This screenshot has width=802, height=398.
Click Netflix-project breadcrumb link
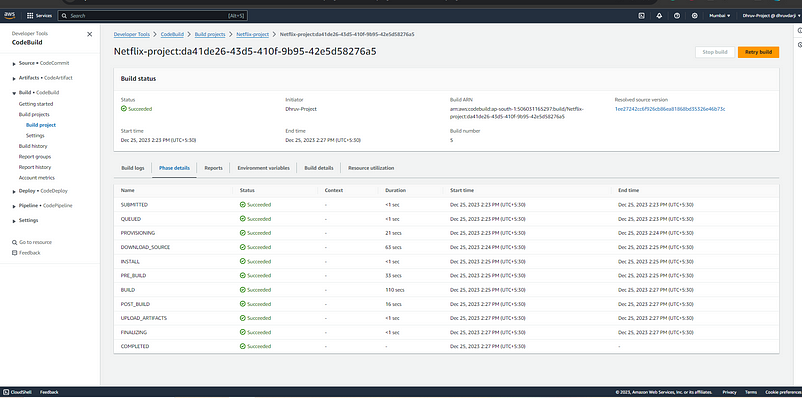(252, 34)
